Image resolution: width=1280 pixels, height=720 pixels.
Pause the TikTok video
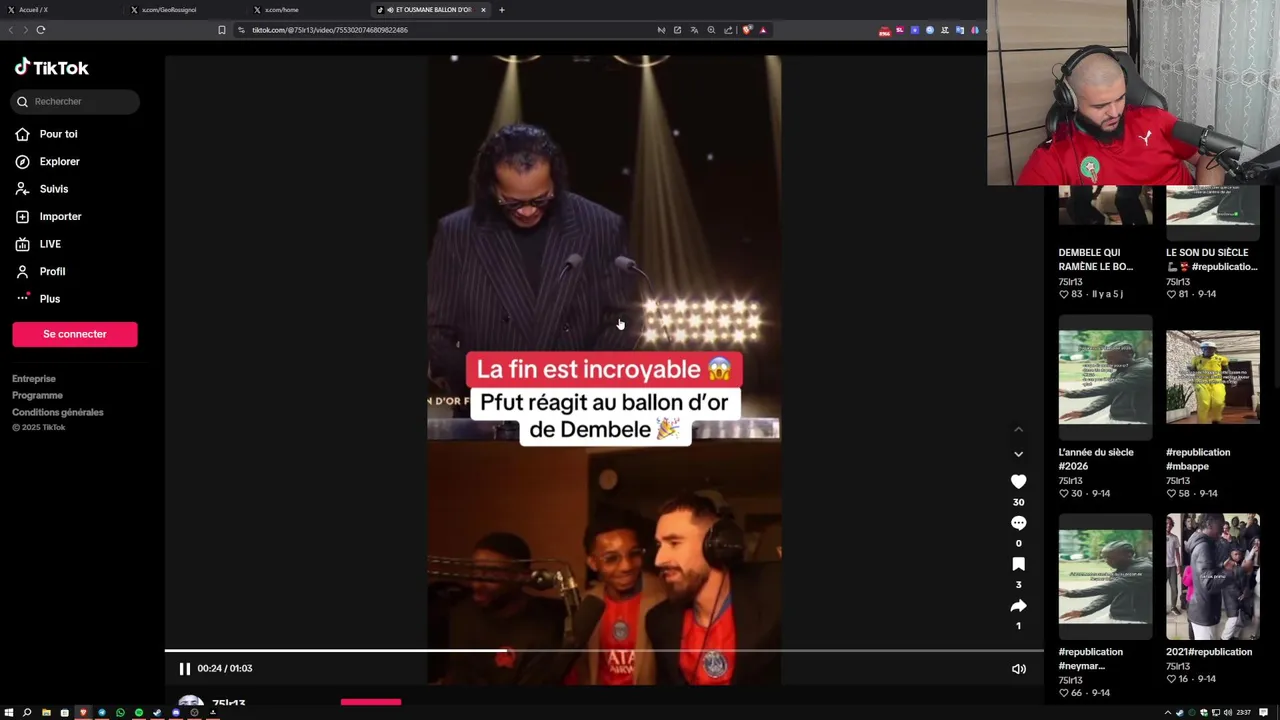tap(184, 669)
